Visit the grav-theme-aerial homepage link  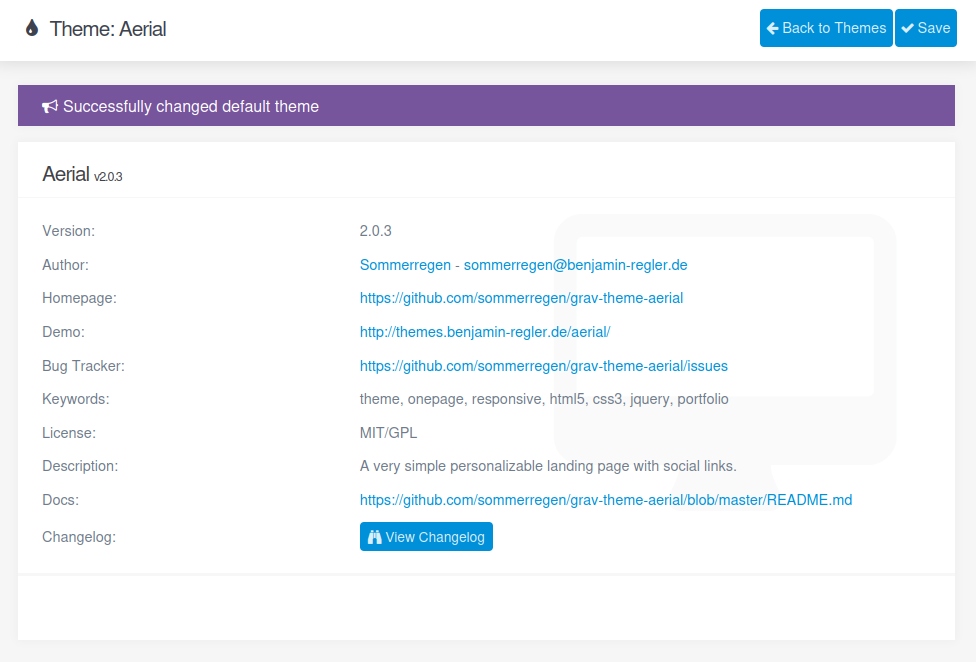(521, 298)
